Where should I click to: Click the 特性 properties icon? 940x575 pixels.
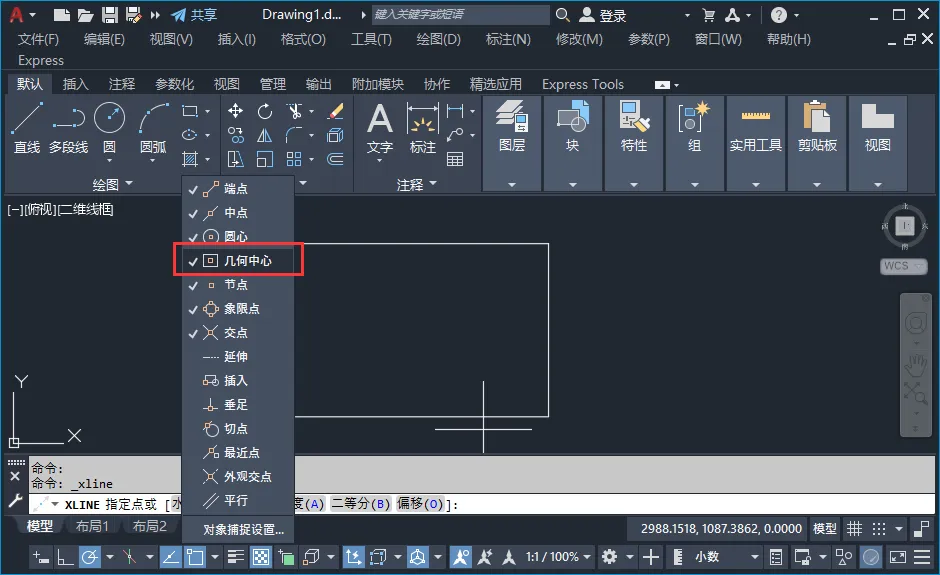click(x=634, y=127)
